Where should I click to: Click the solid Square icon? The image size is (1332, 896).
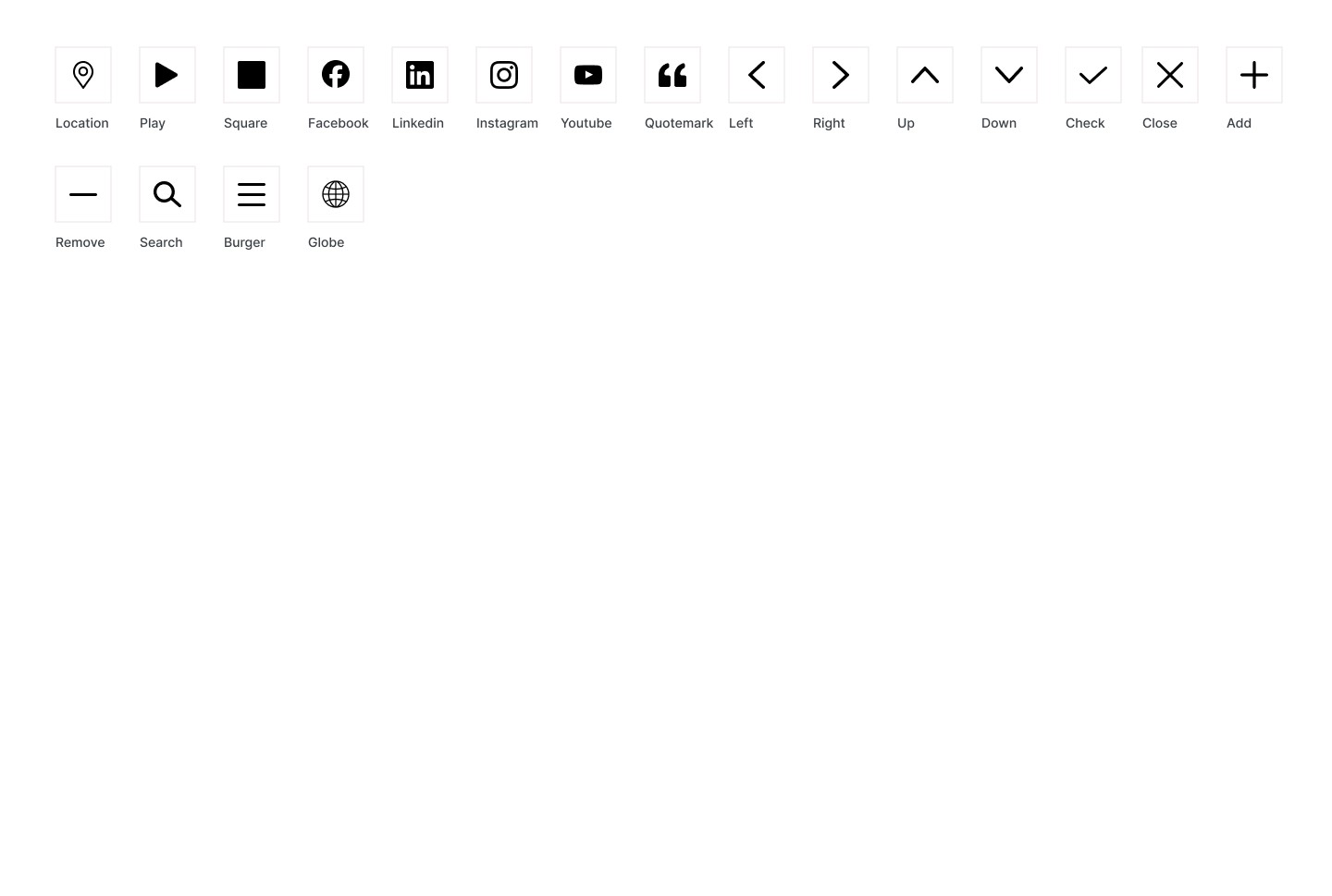pyautogui.click(x=252, y=75)
